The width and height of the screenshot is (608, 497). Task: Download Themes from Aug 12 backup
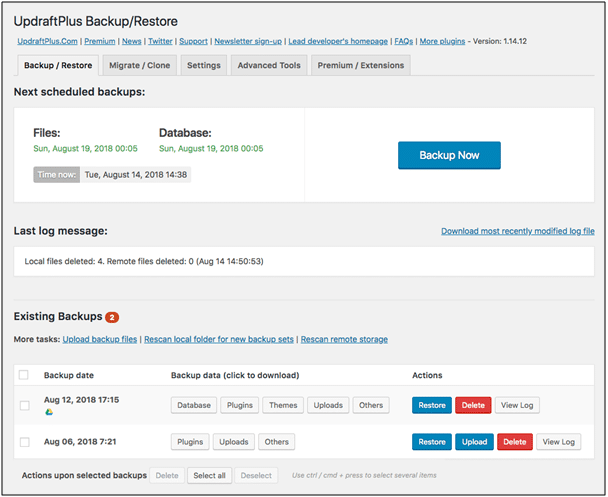[283, 405]
